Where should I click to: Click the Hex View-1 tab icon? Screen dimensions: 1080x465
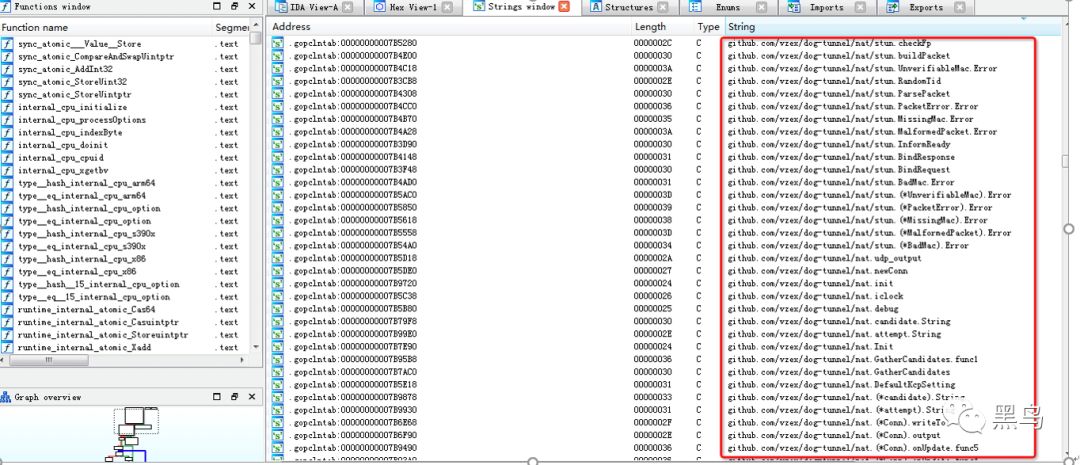pyautogui.click(x=380, y=7)
